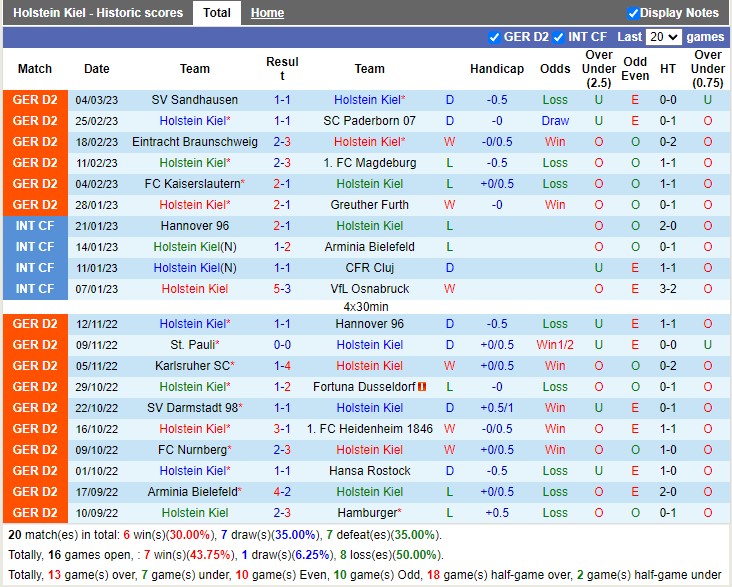The width and height of the screenshot is (732, 587).
Task: Click Arminia Bielefeld on 14/01/23 row
Action: pos(369,247)
